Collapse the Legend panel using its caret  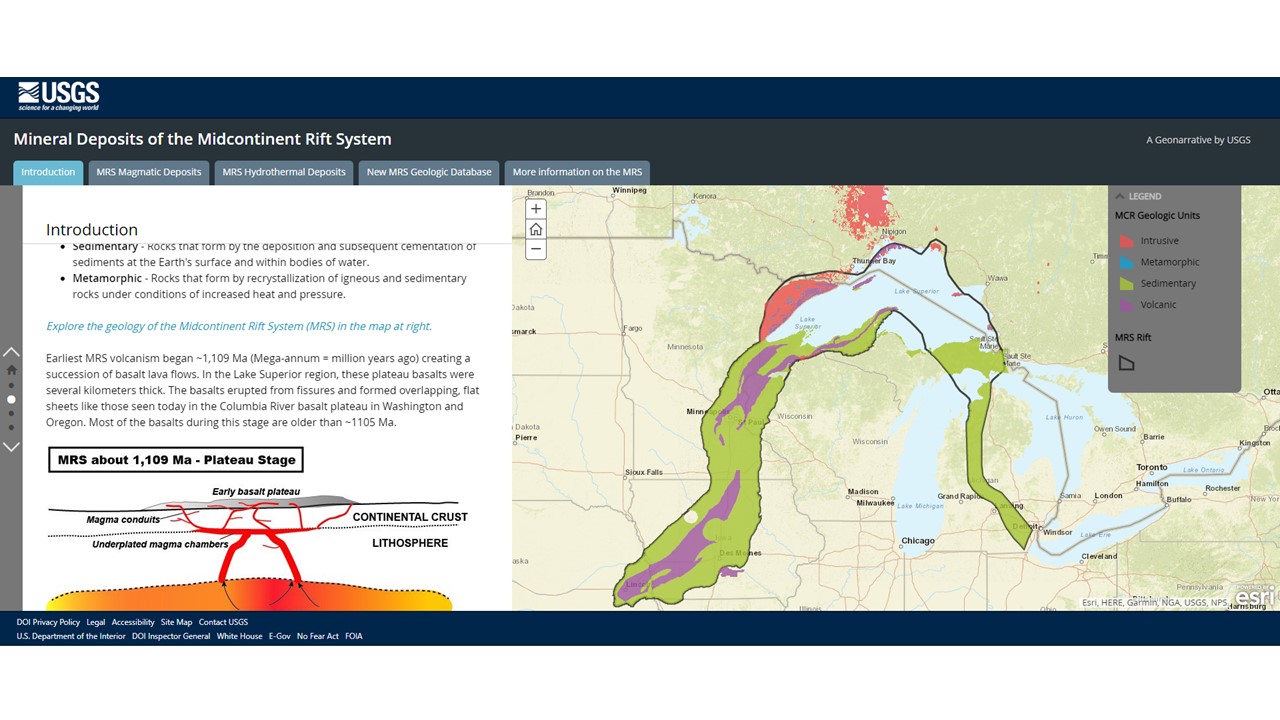(1120, 196)
